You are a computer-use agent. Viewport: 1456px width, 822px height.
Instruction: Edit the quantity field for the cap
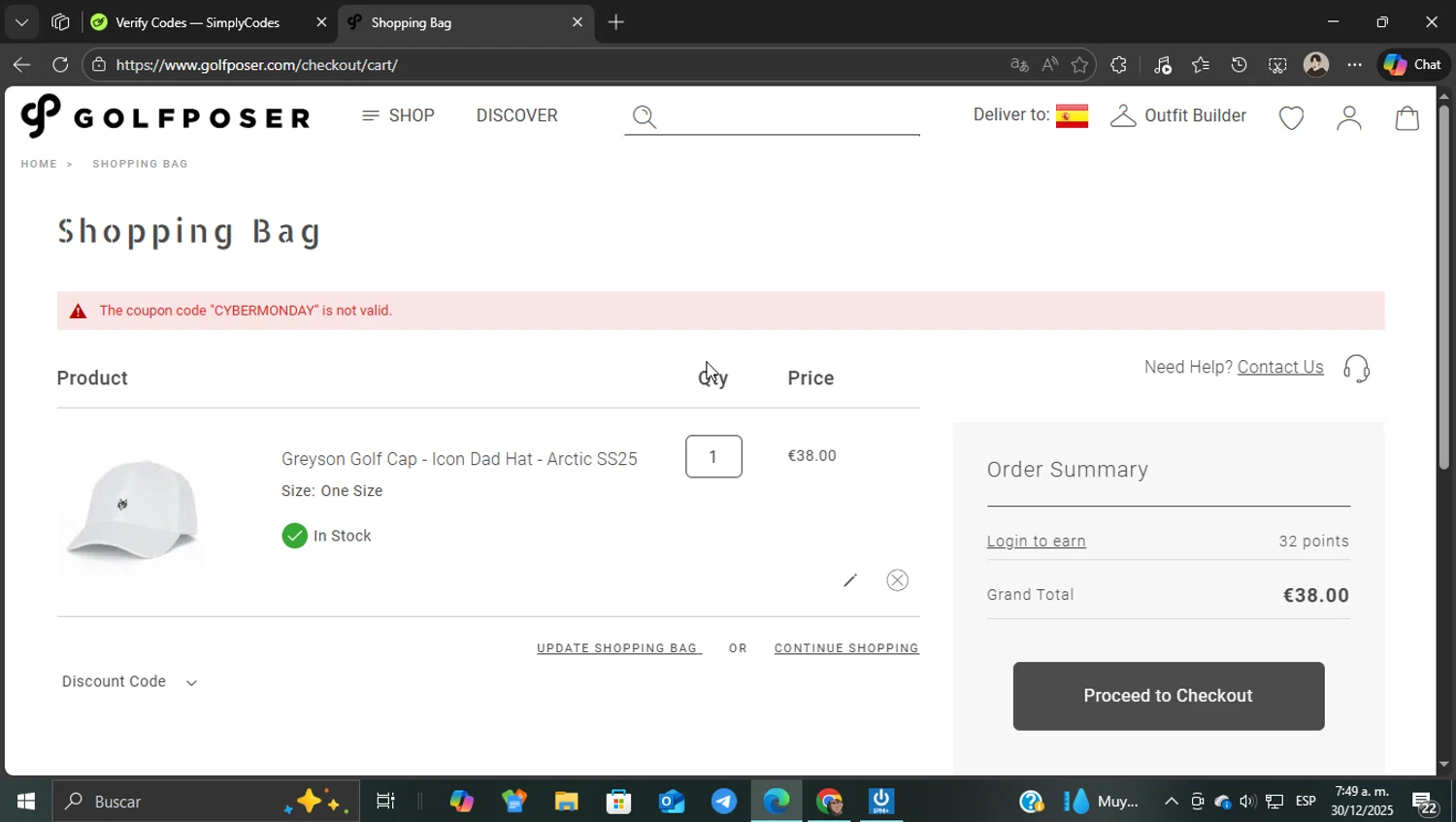(x=713, y=456)
